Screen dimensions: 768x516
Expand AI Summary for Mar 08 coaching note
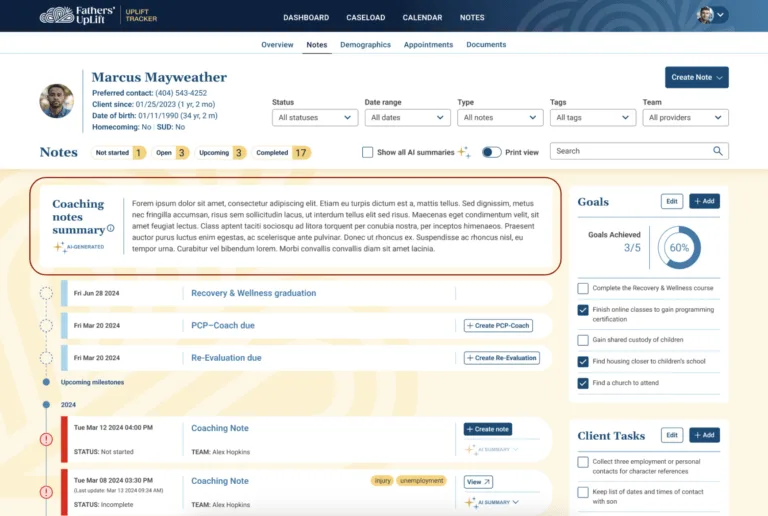click(x=492, y=502)
